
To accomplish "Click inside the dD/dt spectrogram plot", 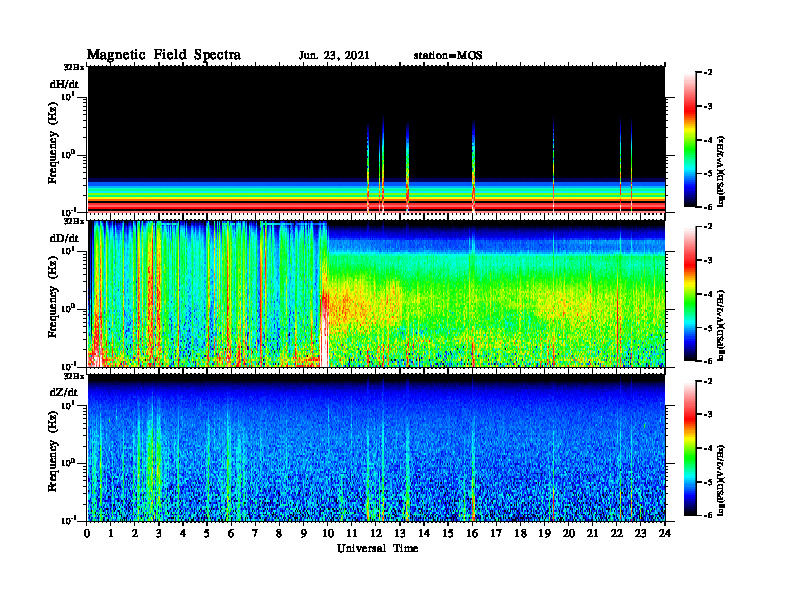I will coord(376,293).
